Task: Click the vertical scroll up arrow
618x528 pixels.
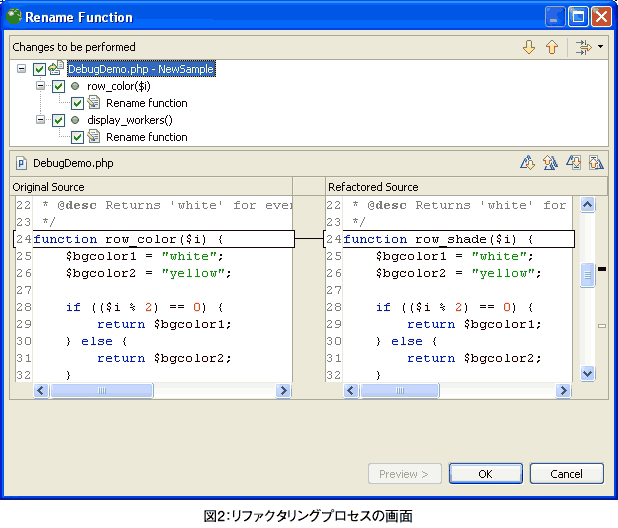Action: pos(587,204)
